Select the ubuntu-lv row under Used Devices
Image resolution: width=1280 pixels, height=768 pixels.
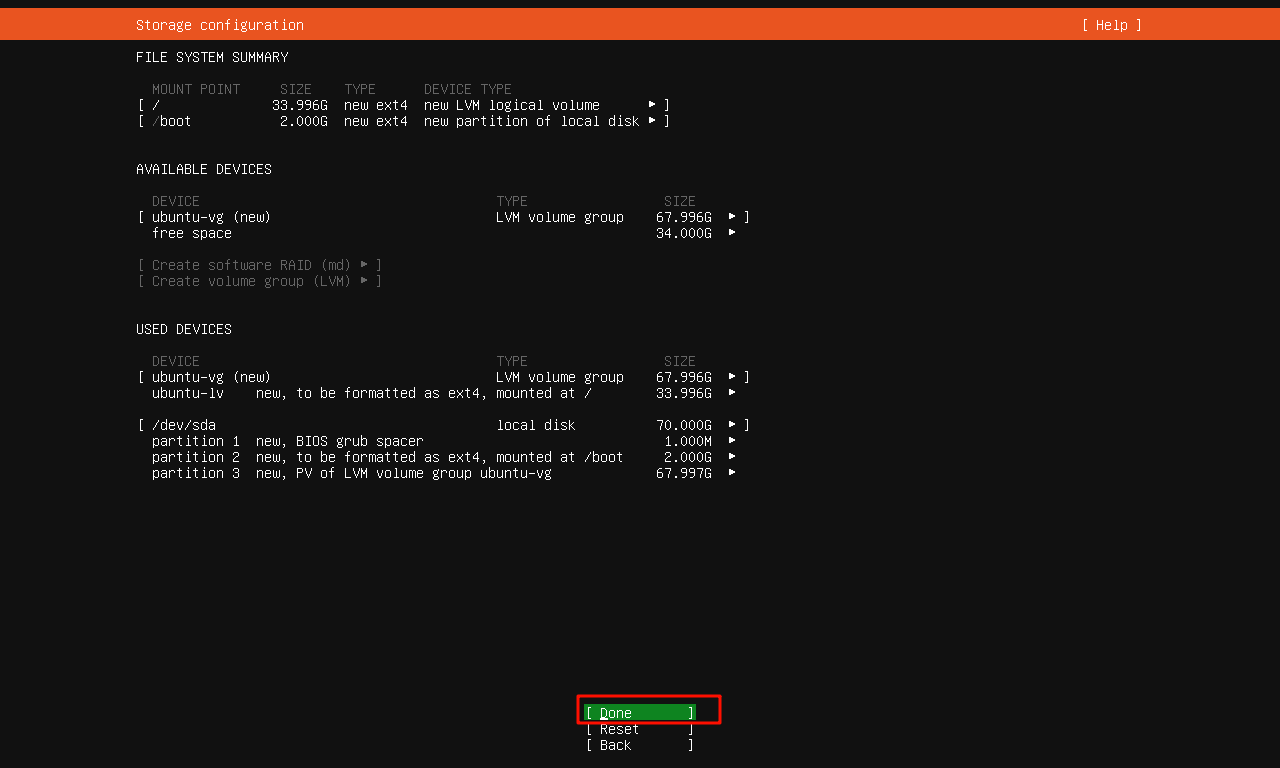tap(188, 393)
